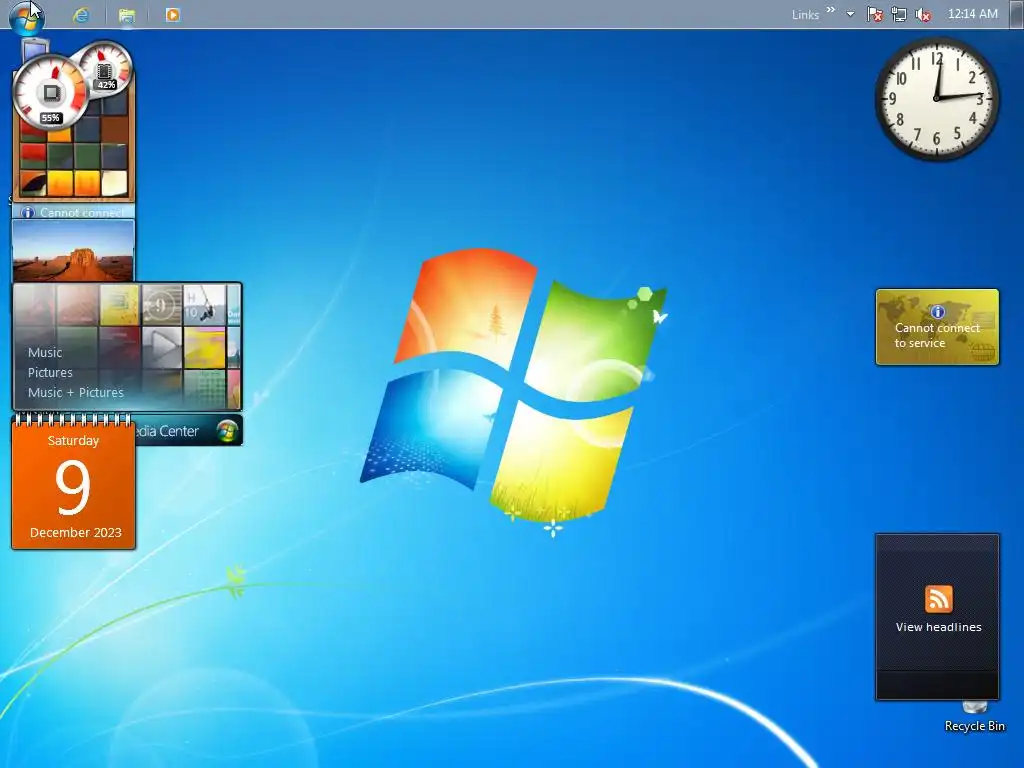
Task: Open the Start menu orb
Action: [x=27, y=16]
